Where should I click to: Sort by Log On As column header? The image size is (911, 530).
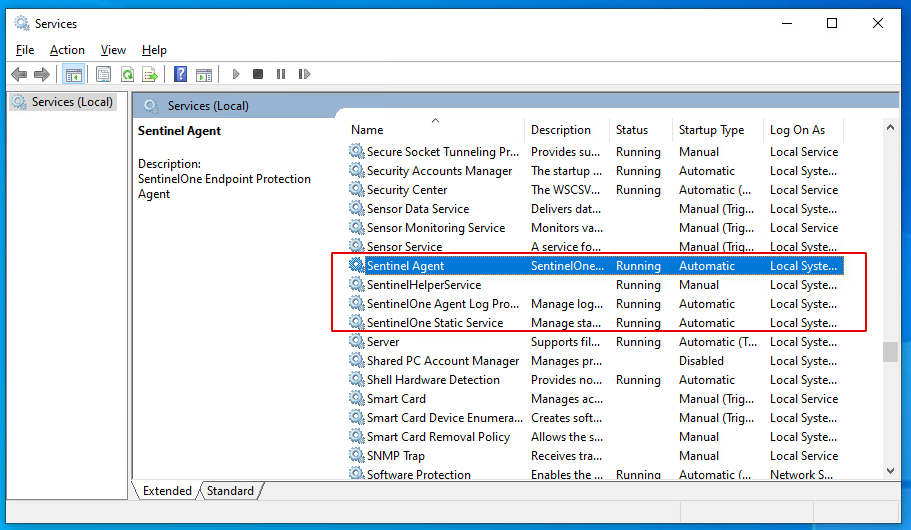point(804,130)
